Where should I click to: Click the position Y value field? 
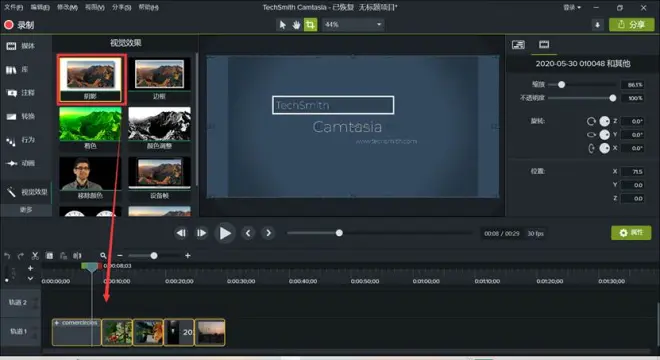pyautogui.click(x=633, y=185)
